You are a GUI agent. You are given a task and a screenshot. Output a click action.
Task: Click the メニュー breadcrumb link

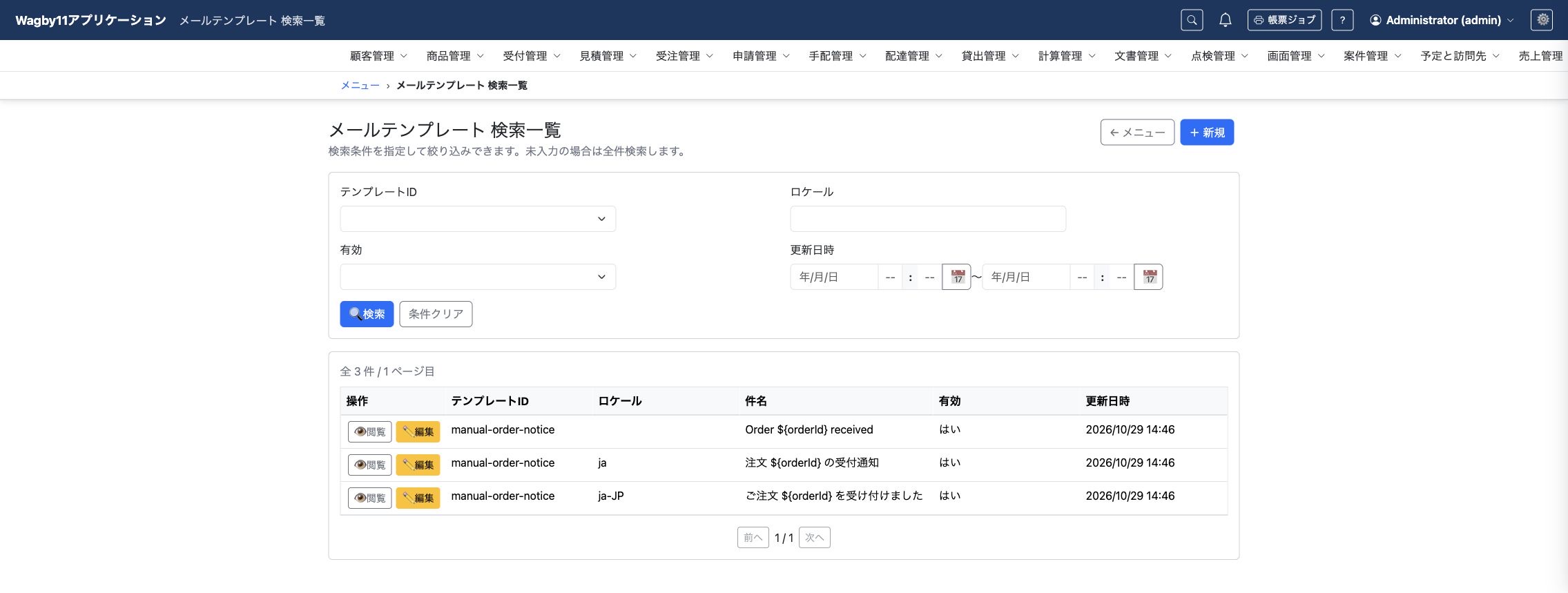click(x=360, y=86)
